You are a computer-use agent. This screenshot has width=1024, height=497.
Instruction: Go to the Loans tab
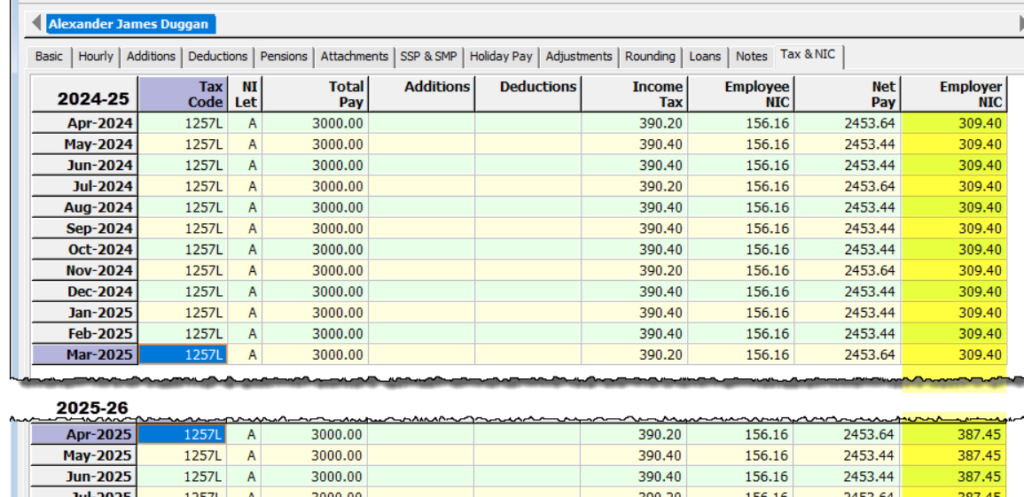pyautogui.click(x=705, y=57)
